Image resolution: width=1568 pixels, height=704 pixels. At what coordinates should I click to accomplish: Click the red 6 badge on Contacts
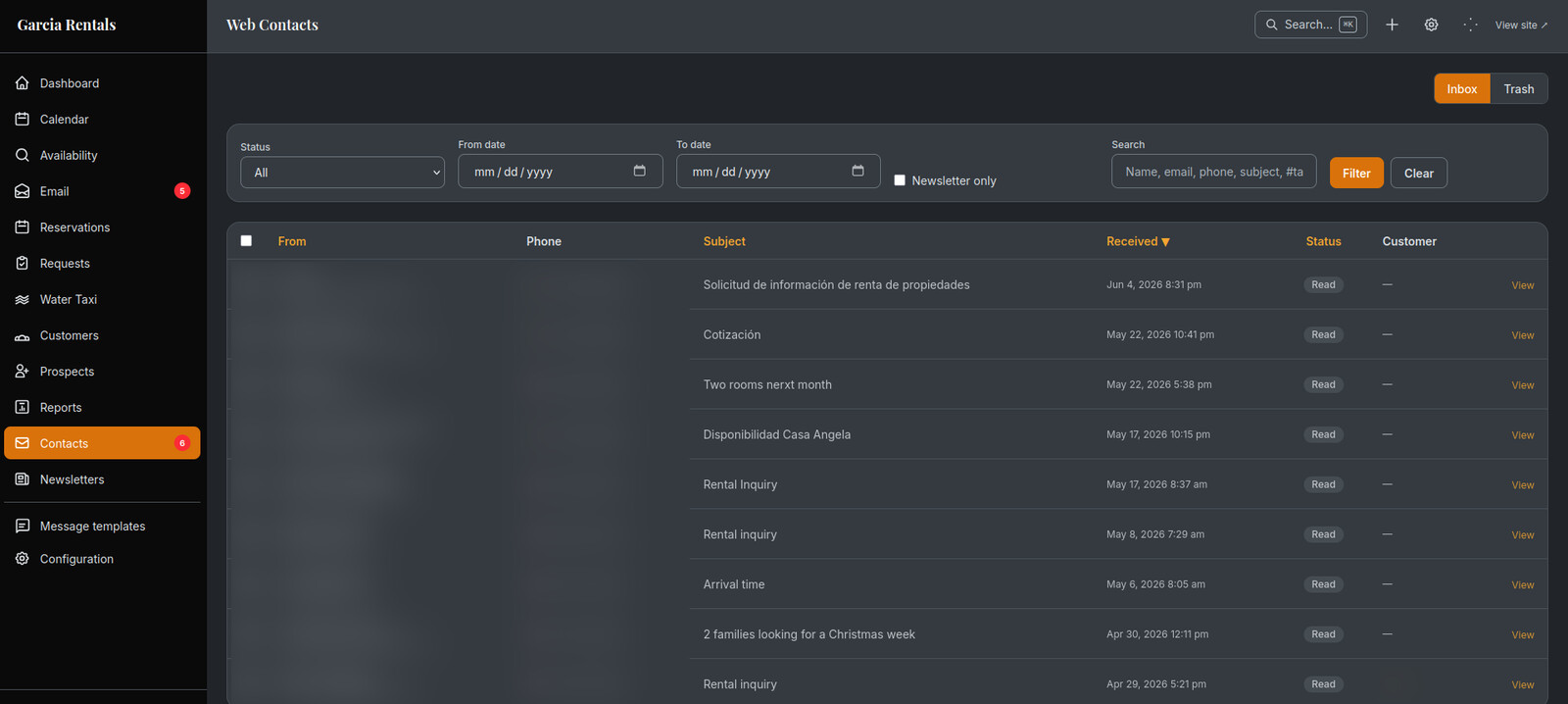[182, 443]
